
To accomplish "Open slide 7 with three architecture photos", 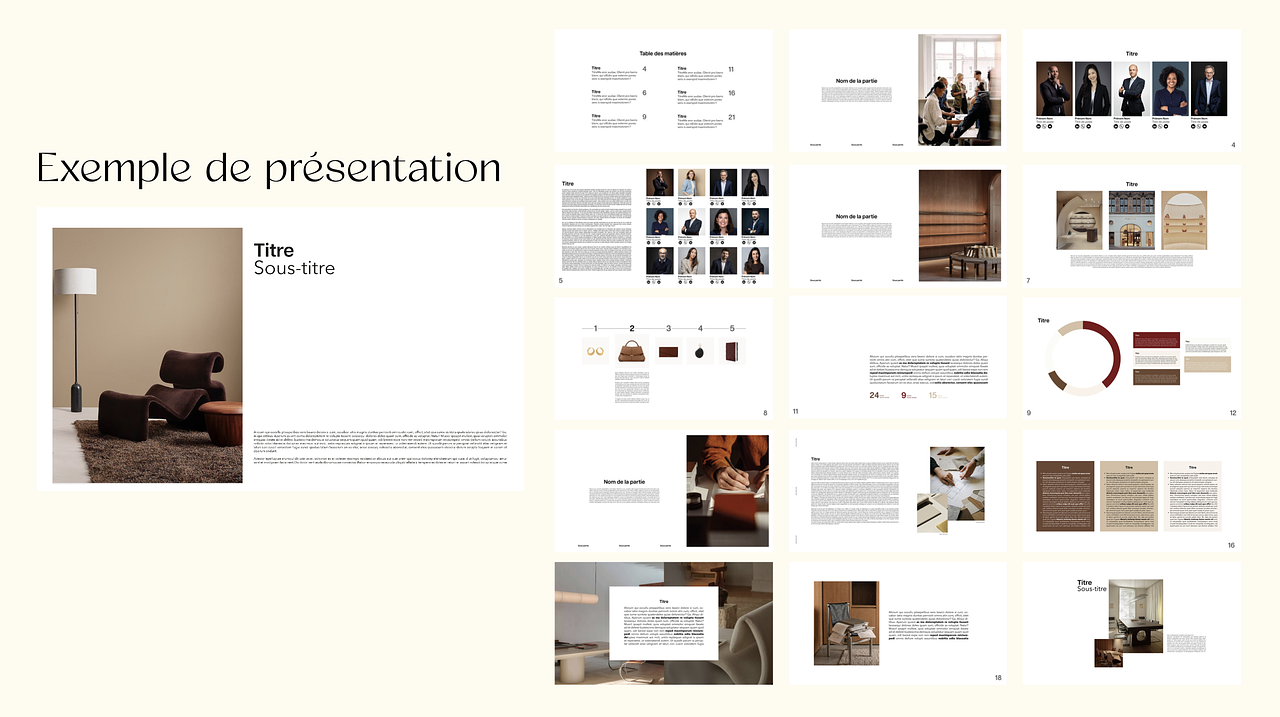I will pos(1132,227).
